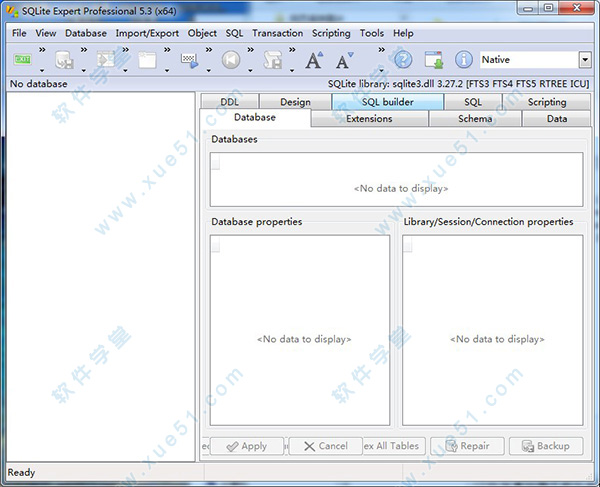The height and width of the screenshot is (487, 600).
Task: Click the scripting scroll toolbar icon
Action: pyautogui.click(x=272, y=60)
